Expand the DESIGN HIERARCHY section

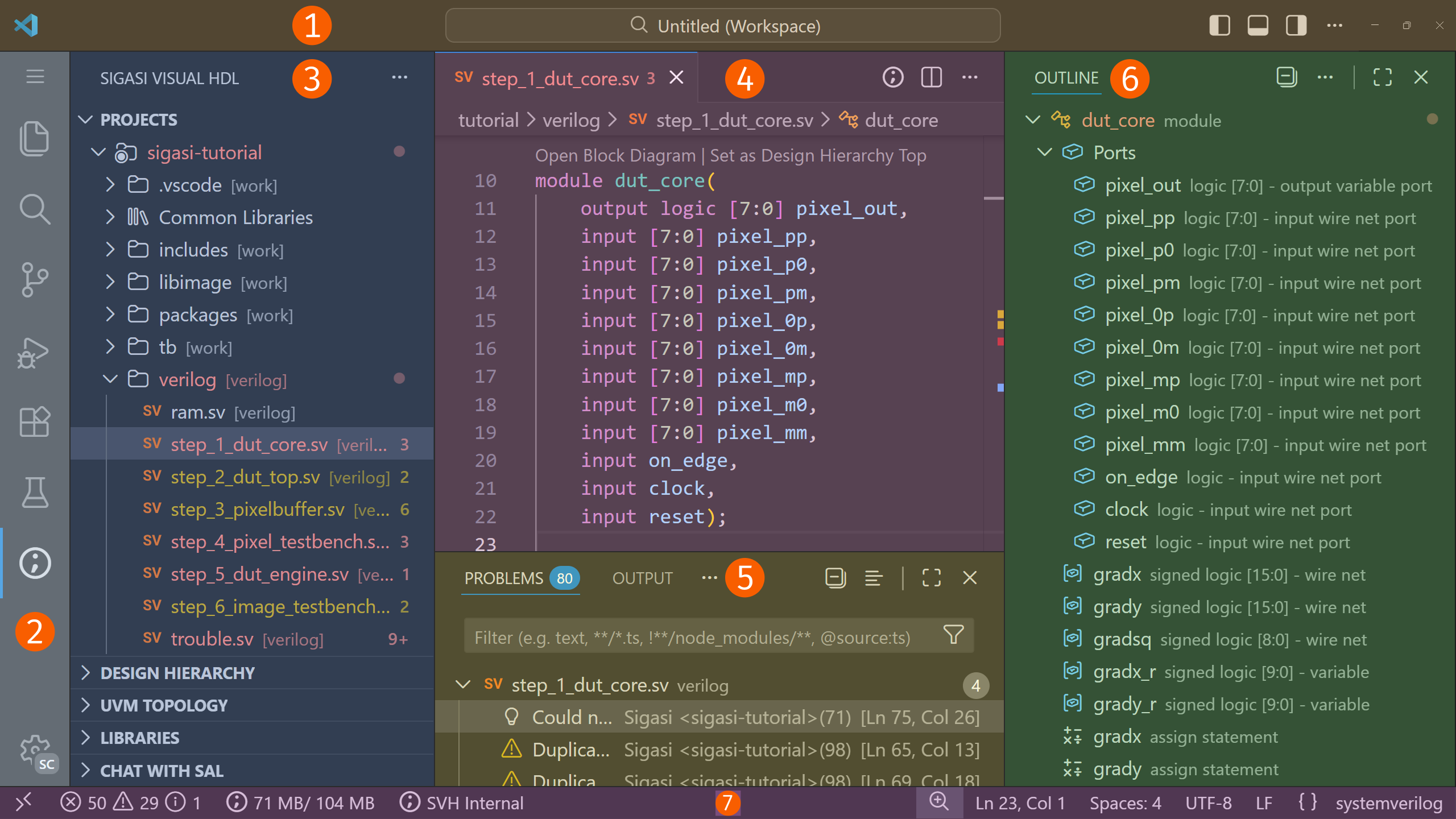click(177, 673)
